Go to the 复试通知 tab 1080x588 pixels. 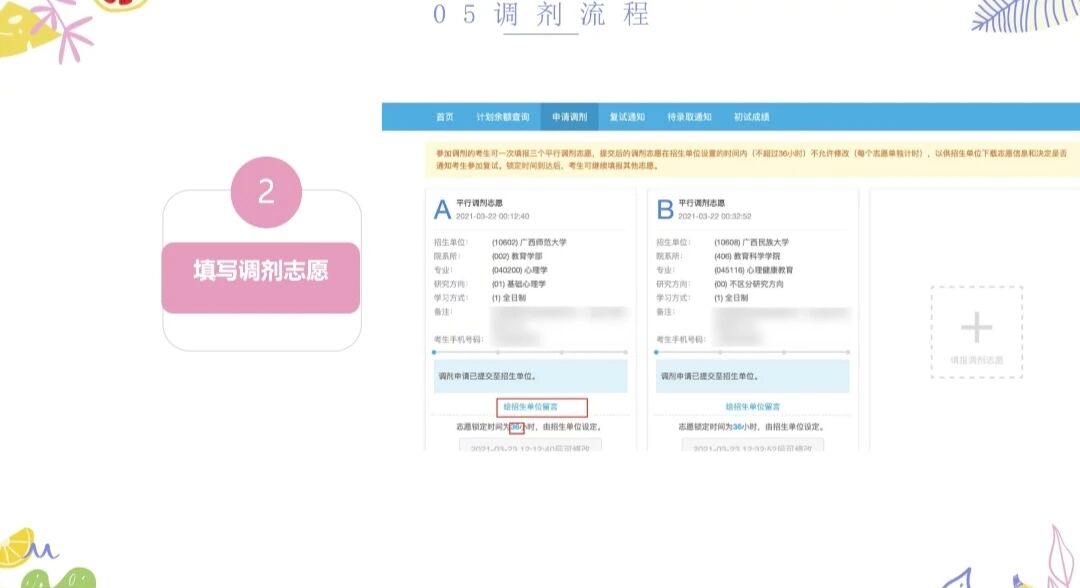pyautogui.click(x=627, y=117)
